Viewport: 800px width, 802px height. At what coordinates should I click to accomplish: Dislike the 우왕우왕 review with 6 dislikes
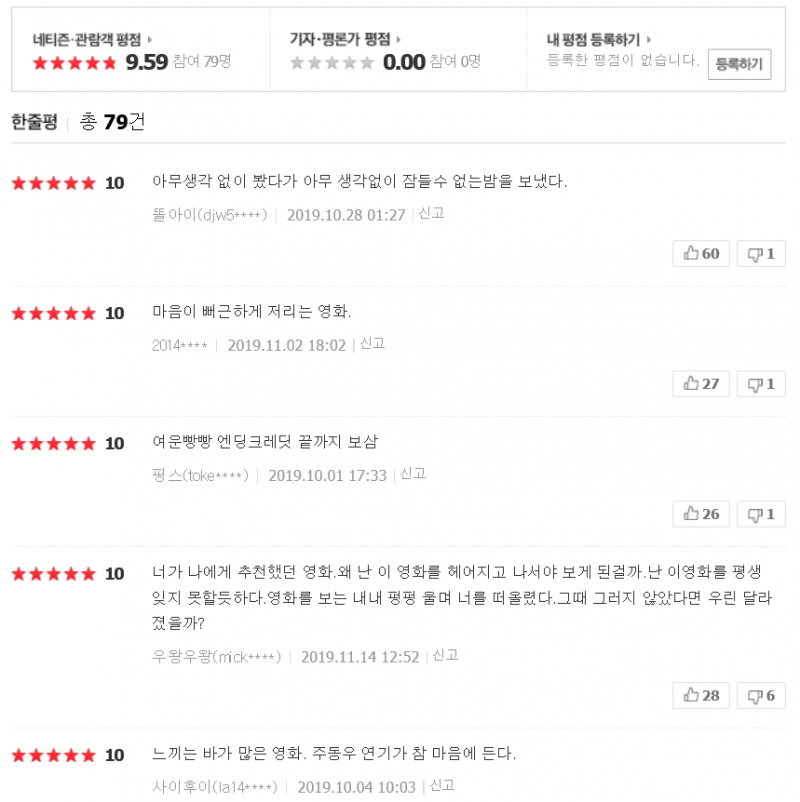click(x=761, y=696)
